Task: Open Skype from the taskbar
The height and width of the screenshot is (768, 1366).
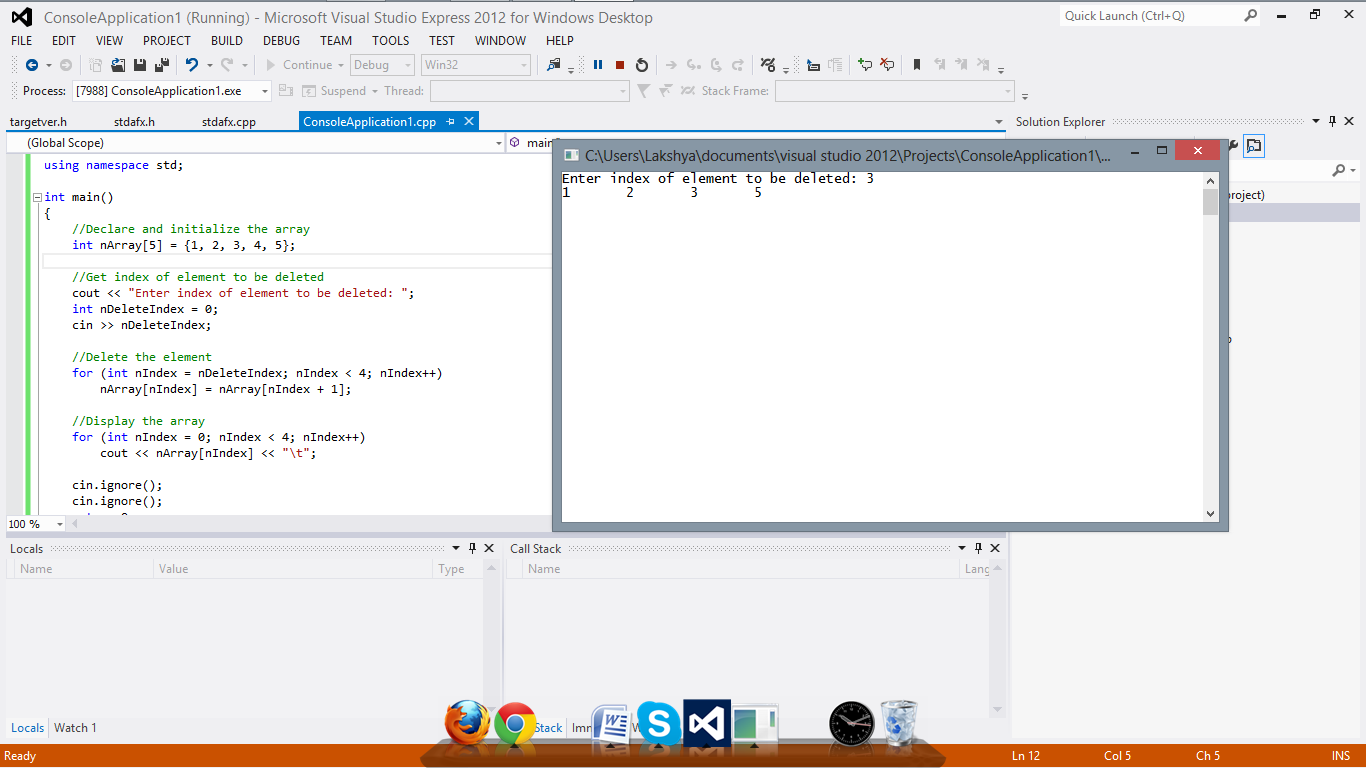Action: click(x=658, y=722)
